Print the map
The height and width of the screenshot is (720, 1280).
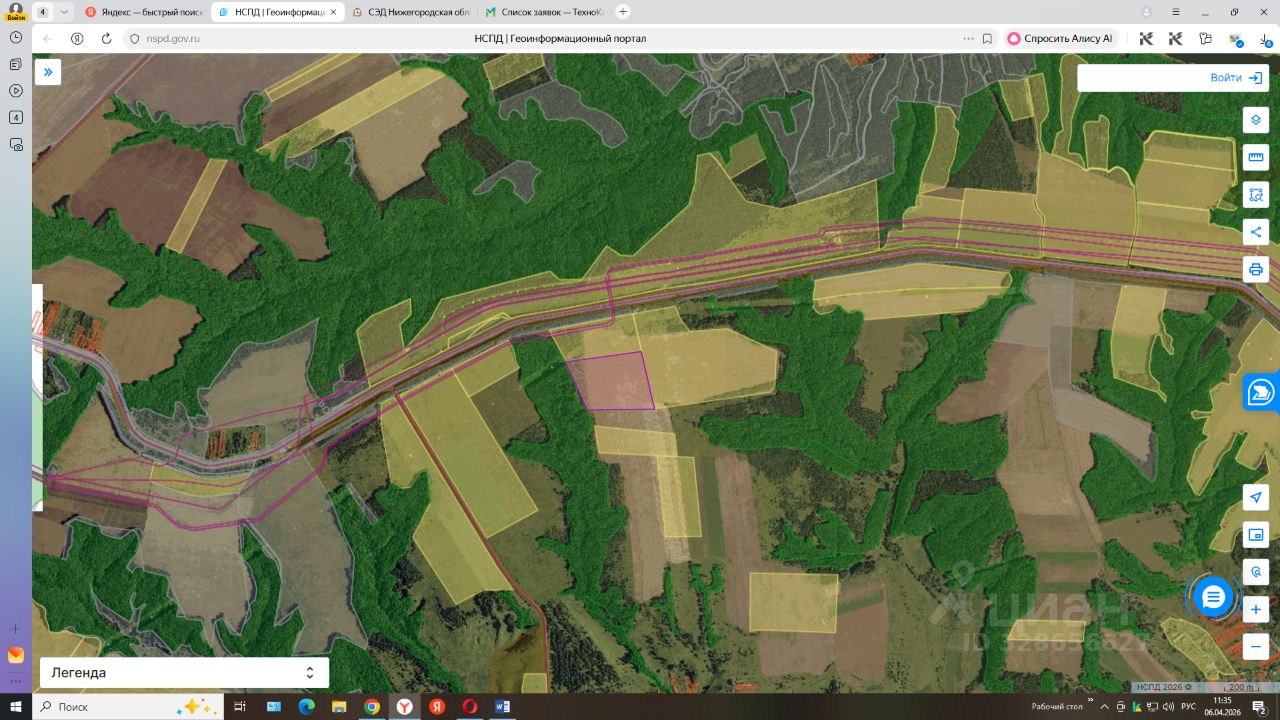pos(1256,269)
